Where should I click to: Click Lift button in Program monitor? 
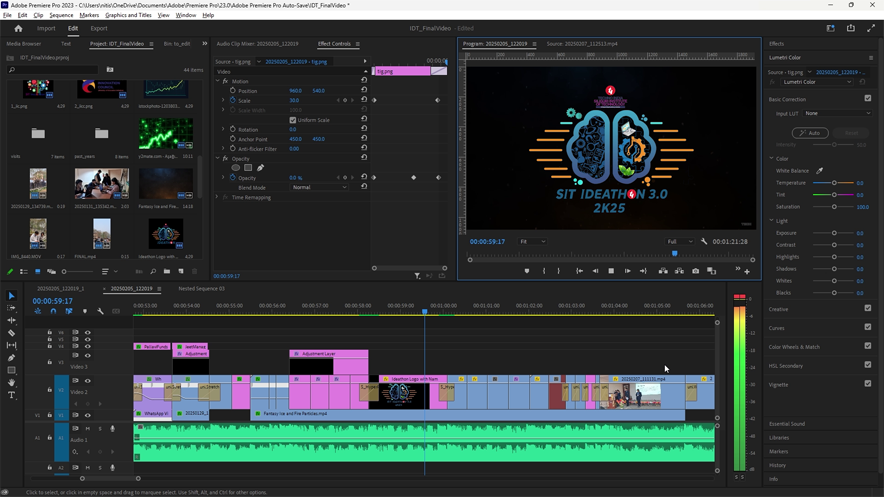(663, 271)
